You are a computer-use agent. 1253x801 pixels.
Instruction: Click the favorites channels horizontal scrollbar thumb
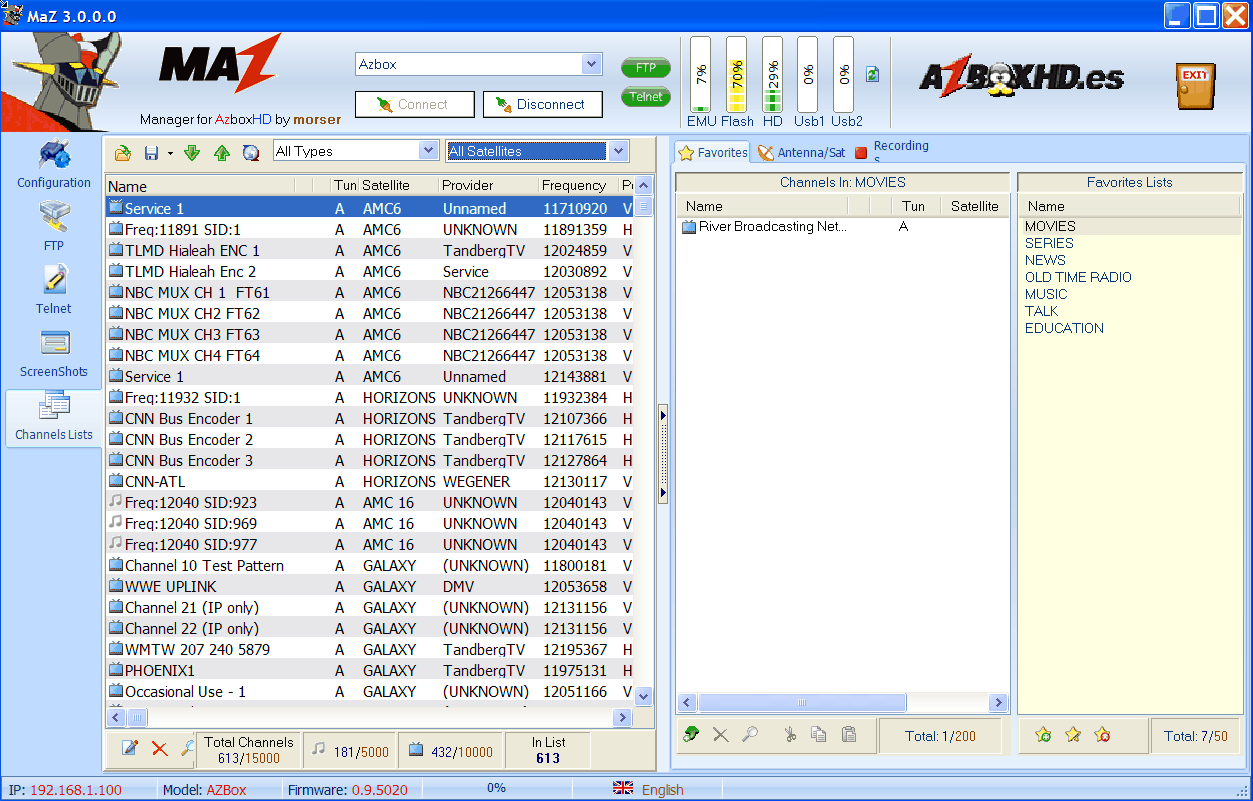coord(800,702)
